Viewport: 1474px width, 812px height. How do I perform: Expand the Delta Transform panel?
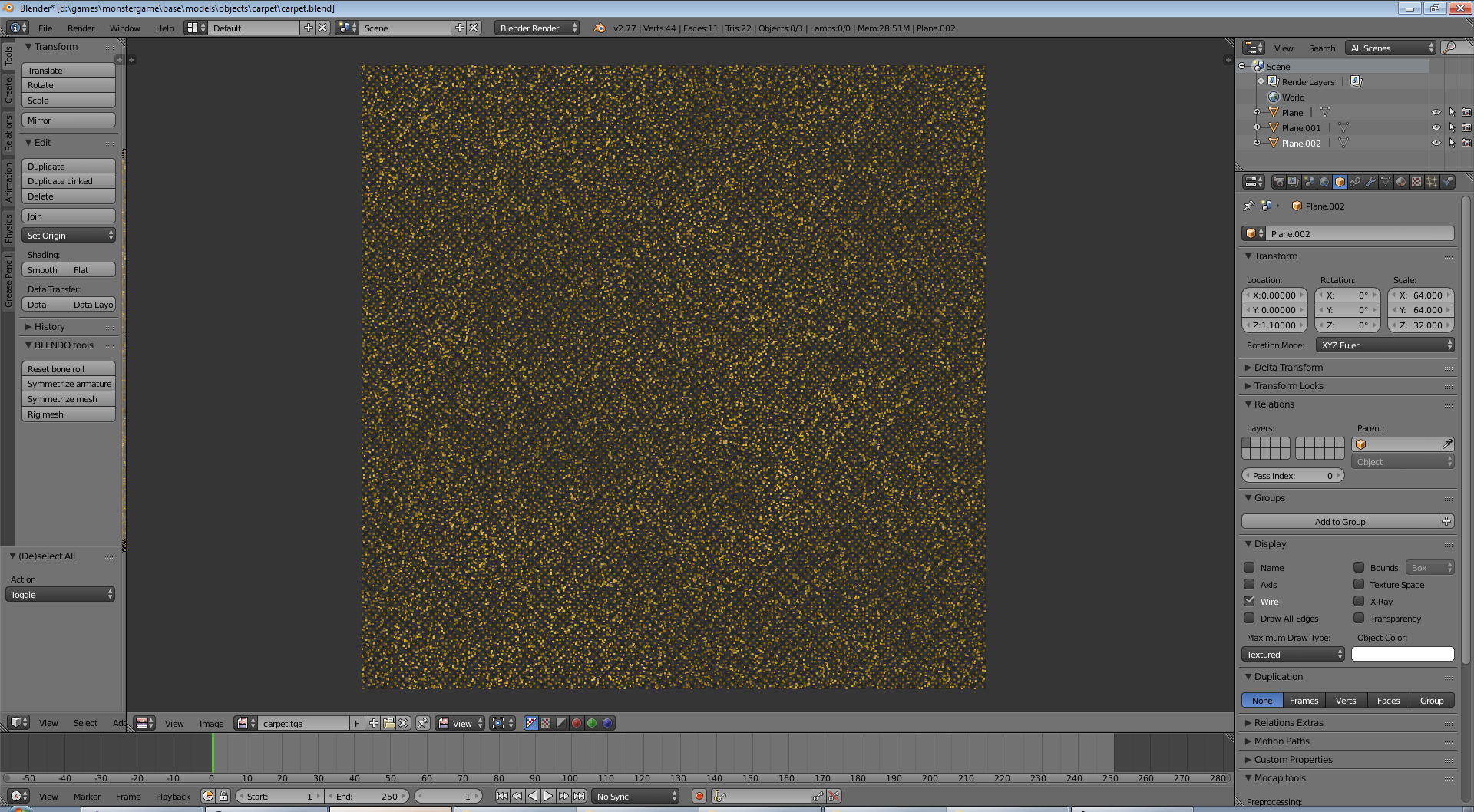[1288, 368]
